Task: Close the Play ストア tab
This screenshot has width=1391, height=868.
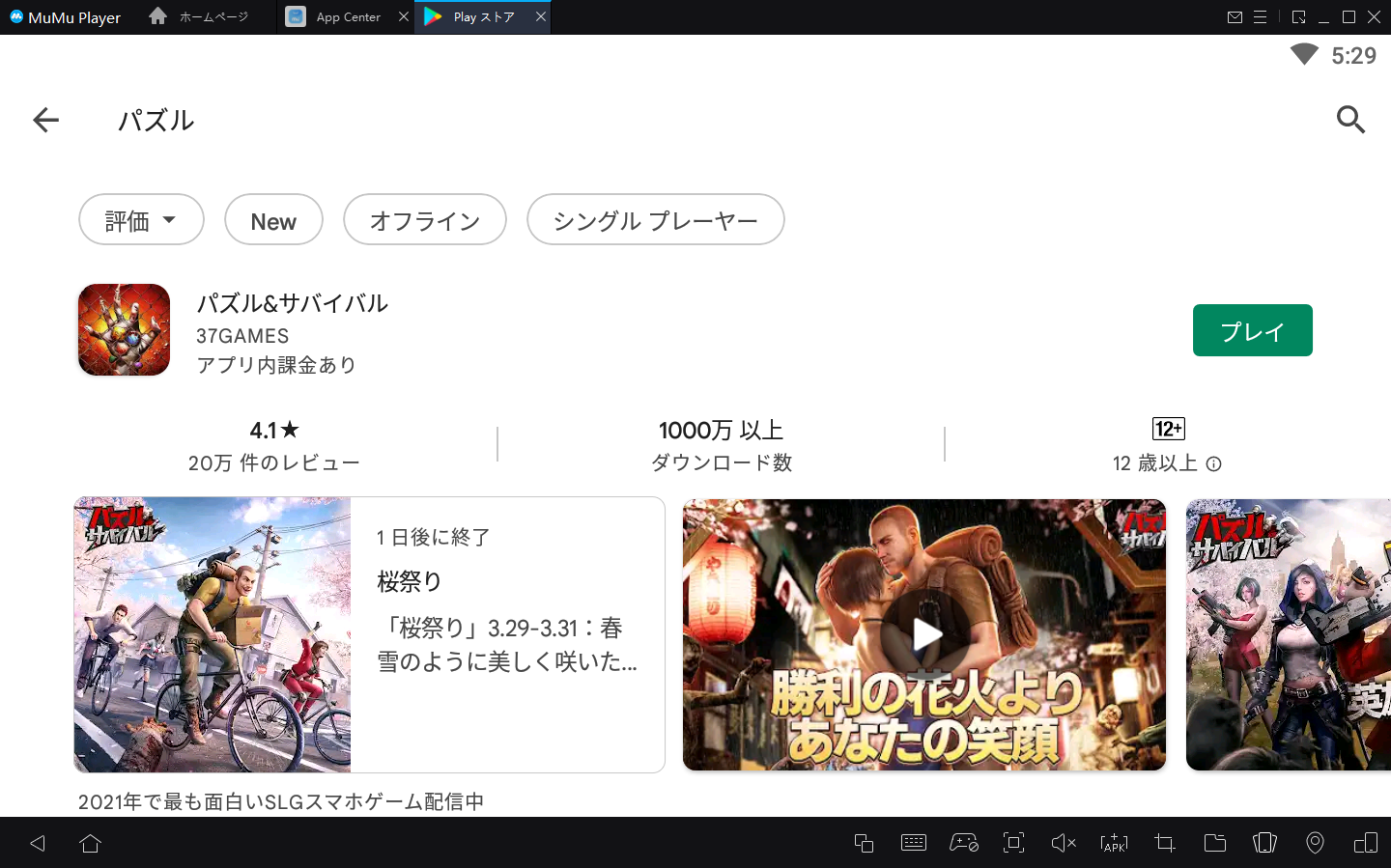Action: (x=541, y=16)
